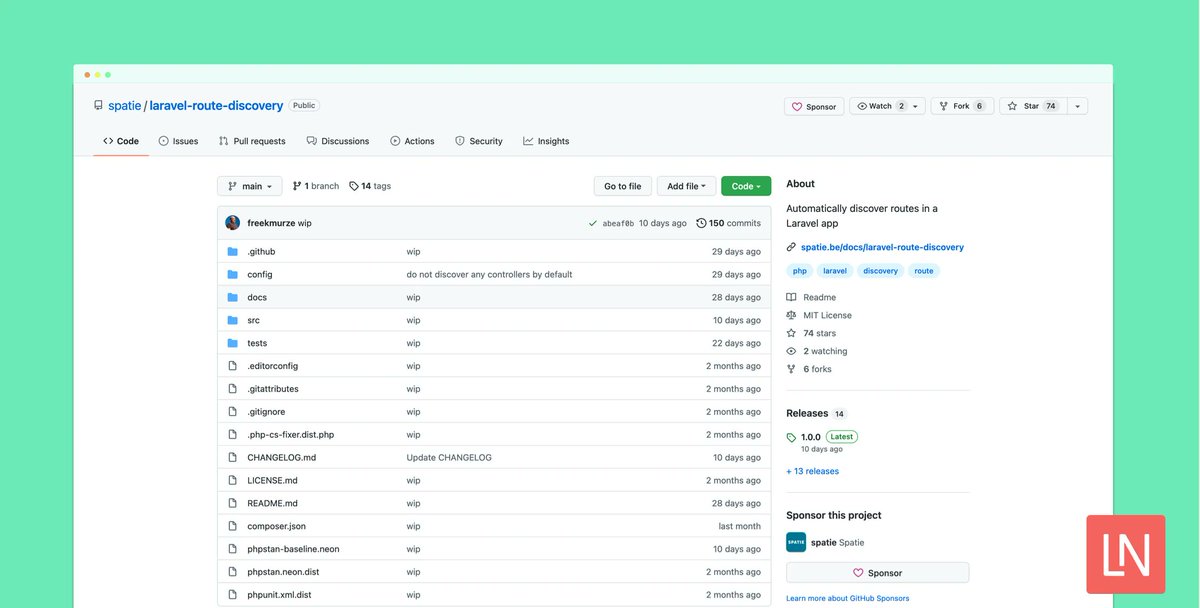View the 150 commits history
The width and height of the screenshot is (1200, 608).
click(728, 223)
